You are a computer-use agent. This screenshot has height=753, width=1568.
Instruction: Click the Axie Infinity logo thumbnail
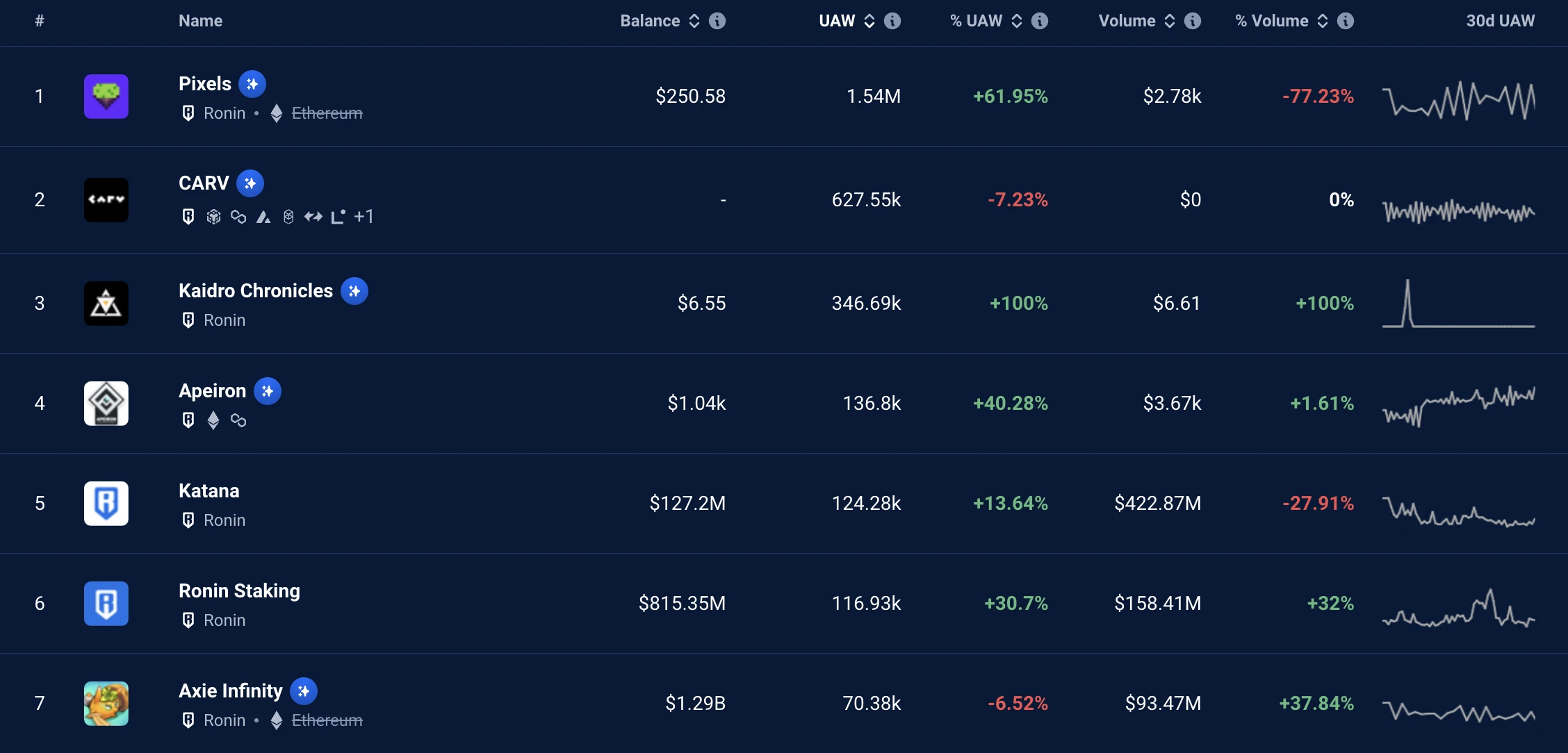(x=106, y=704)
